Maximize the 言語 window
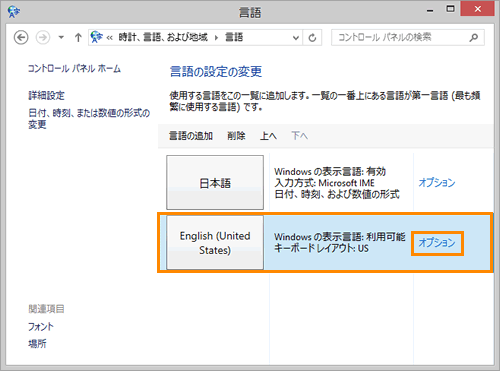Viewport: 500px width, 371px height. [450, 9]
